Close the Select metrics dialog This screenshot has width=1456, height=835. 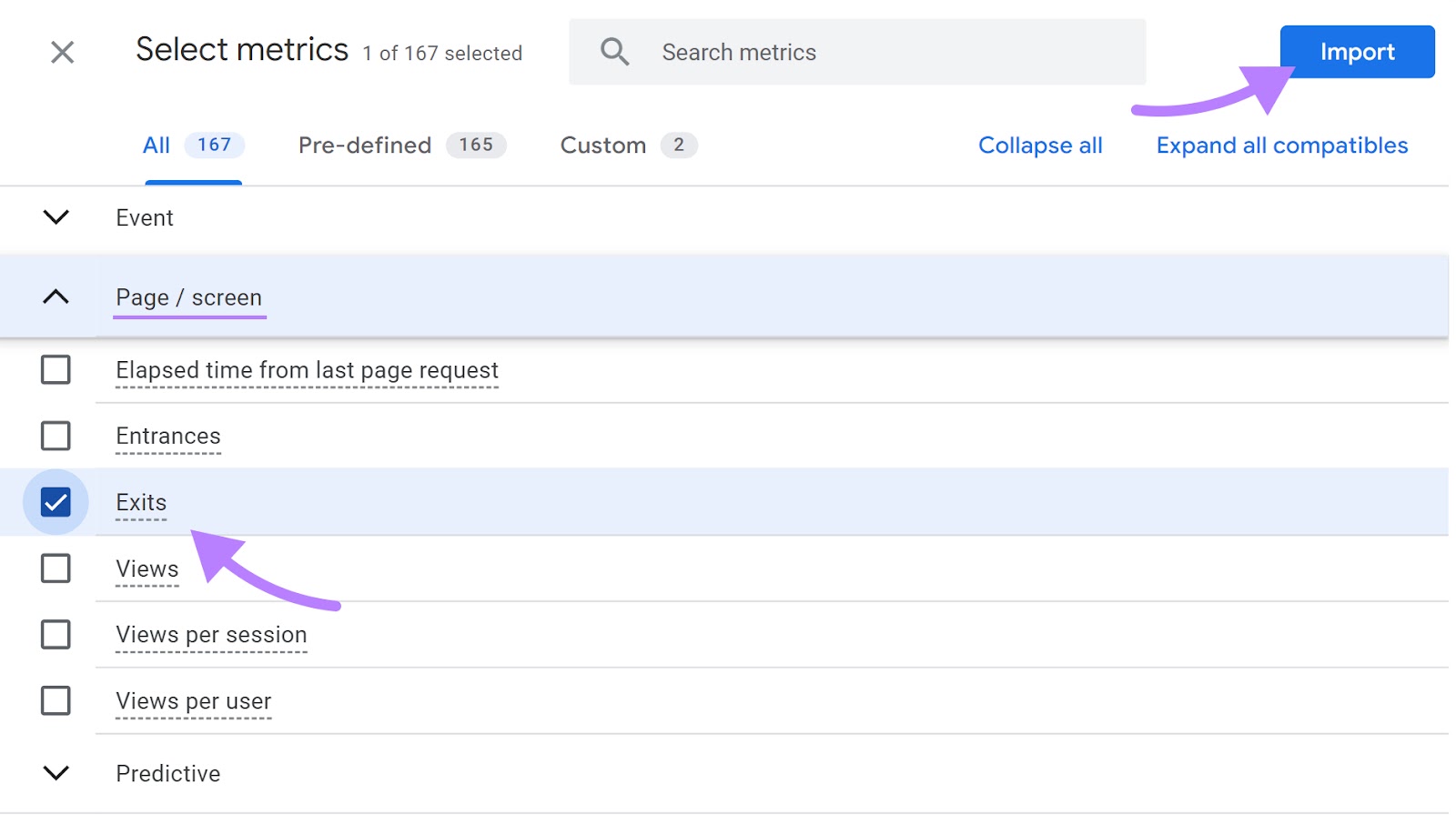[x=61, y=52]
